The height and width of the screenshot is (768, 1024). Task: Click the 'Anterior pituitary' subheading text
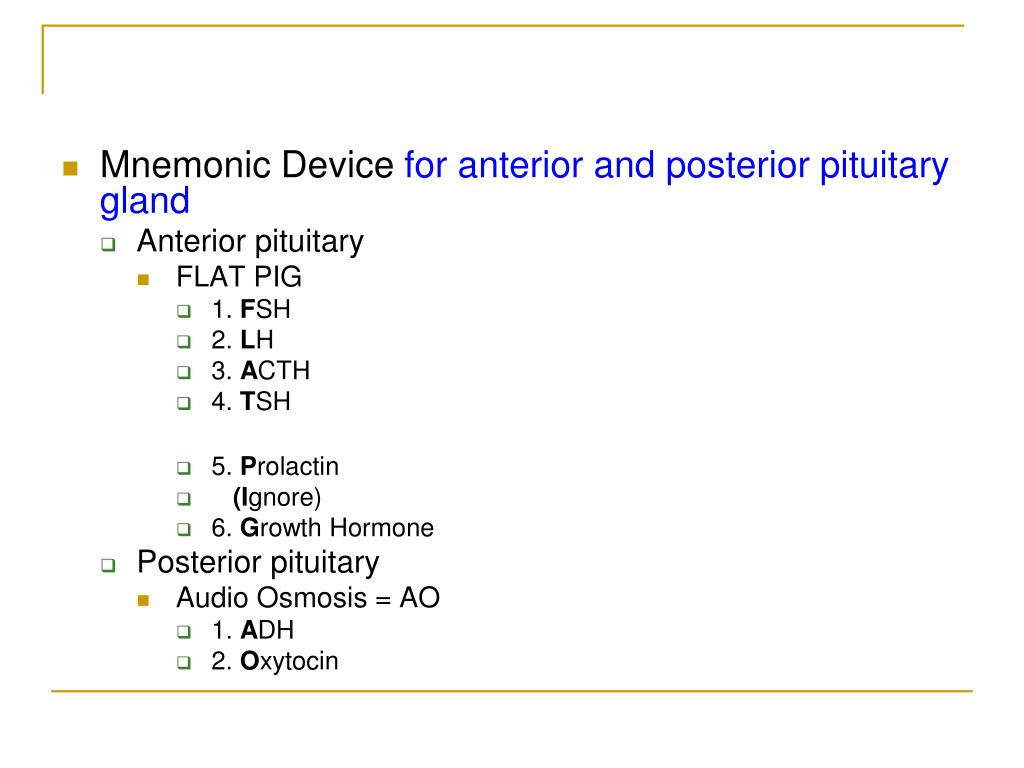(250, 242)
